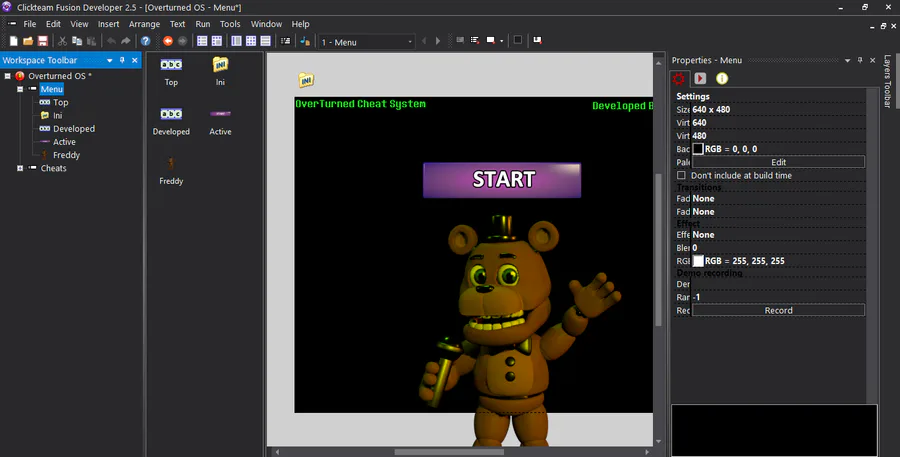Click the last toolbar icon with red mark
The width and height of the screenshot is (900, 457).
[x=537, y=40]
